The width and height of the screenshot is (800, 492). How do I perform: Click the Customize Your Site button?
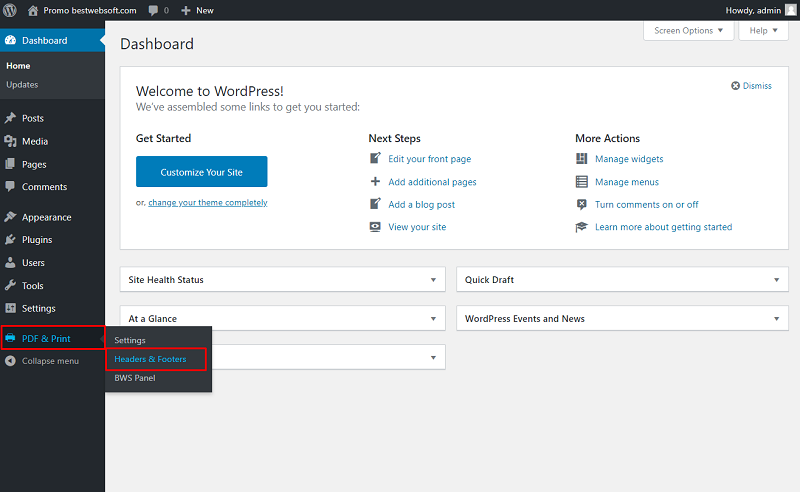[202, 172]
